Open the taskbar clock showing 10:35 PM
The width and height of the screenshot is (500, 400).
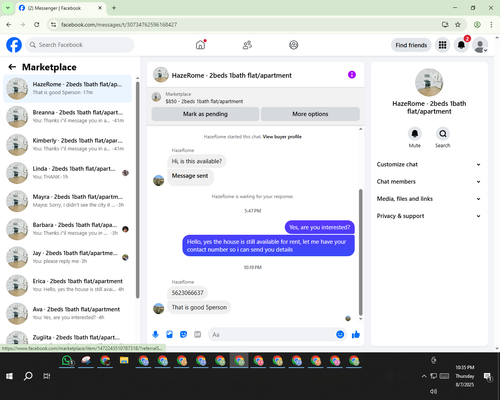click(x=465, y=376)
